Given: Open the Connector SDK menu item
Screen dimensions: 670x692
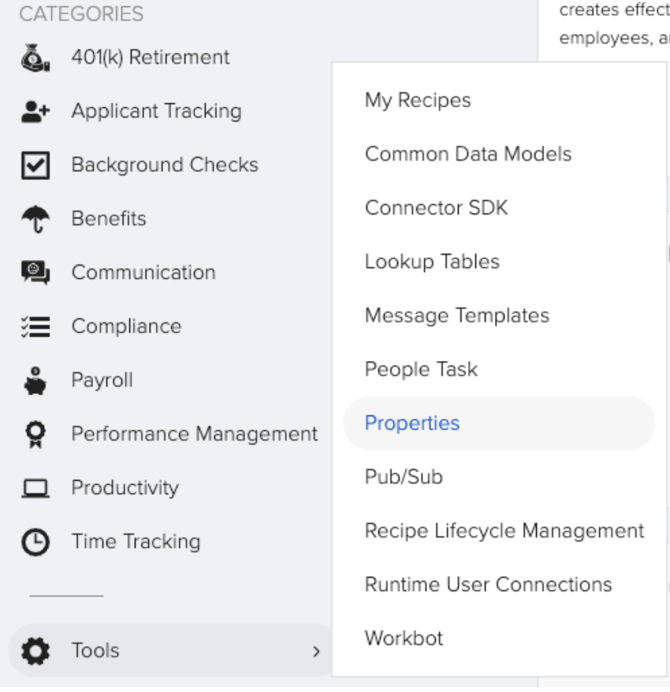Looking at the screenshot, I should tap(436, 208).
